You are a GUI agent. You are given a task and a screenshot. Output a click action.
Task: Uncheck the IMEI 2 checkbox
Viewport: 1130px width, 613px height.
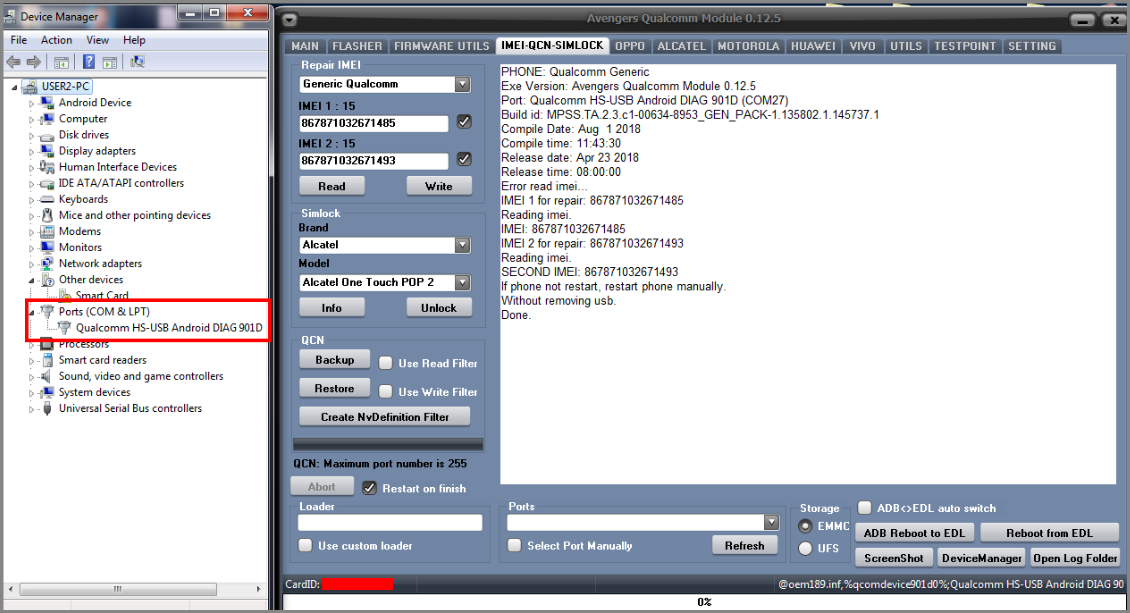[464, 159]
